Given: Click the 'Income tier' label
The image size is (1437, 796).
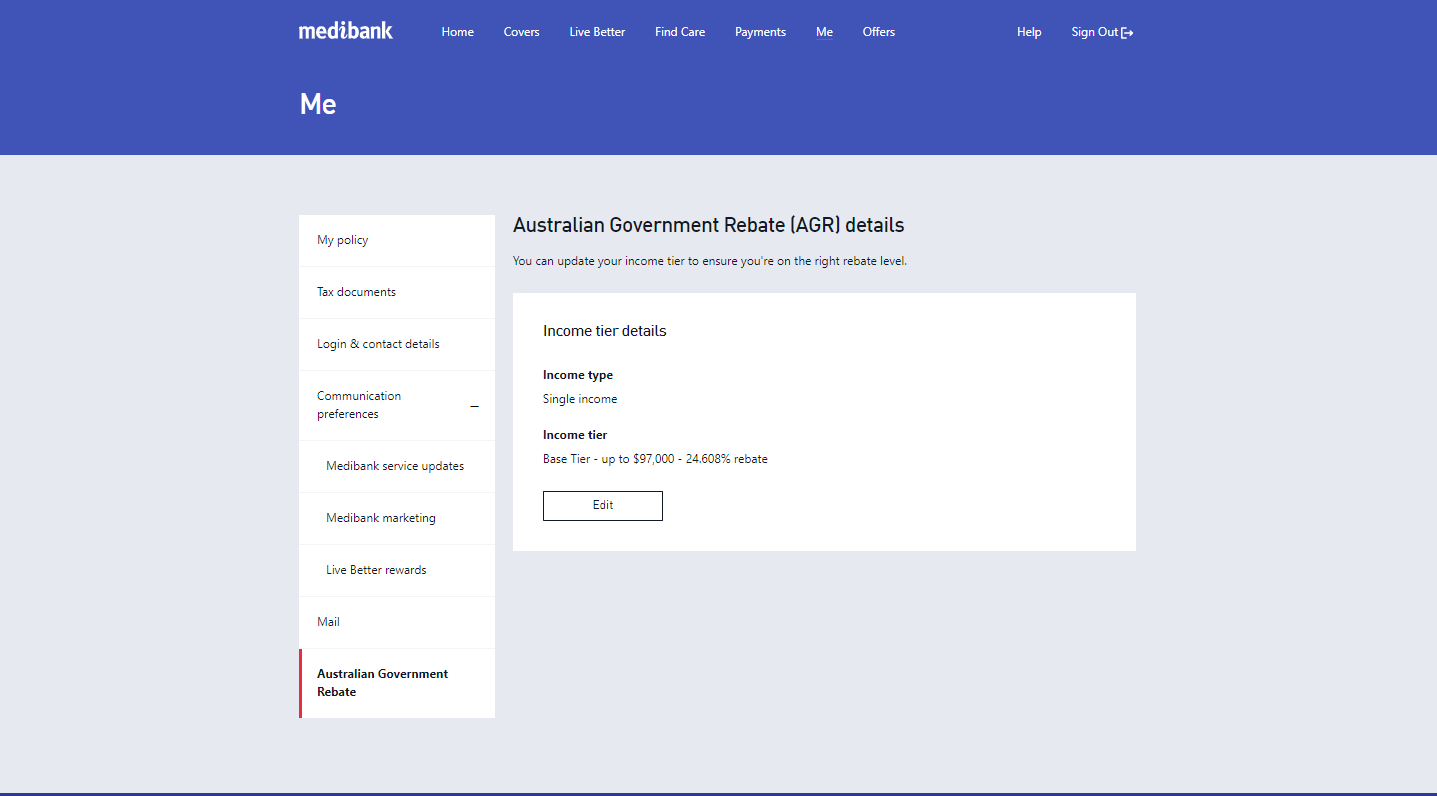Looking at the screenshot, I should [575, 435].
